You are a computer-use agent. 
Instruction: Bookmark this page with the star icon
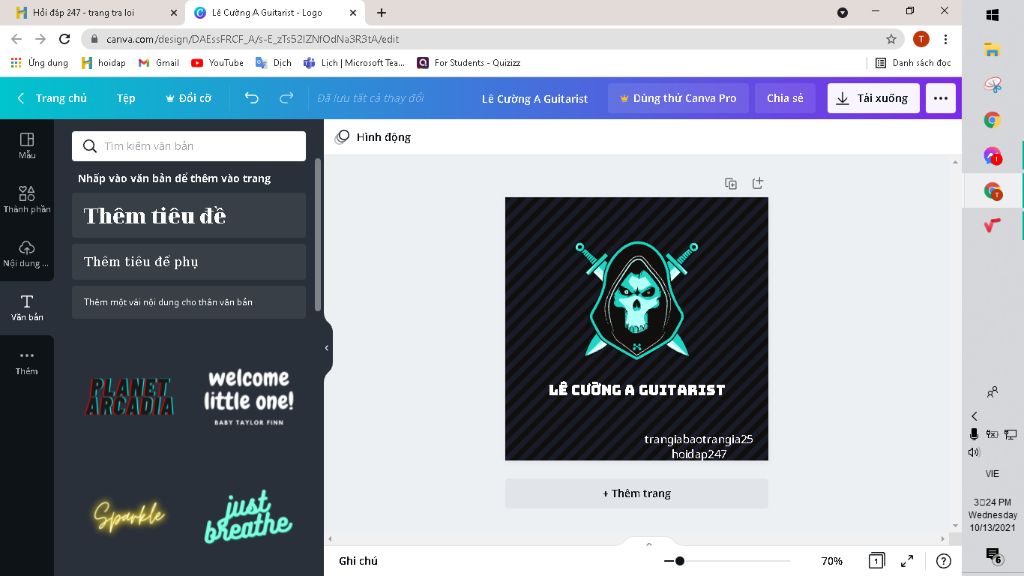coord(891,39)
